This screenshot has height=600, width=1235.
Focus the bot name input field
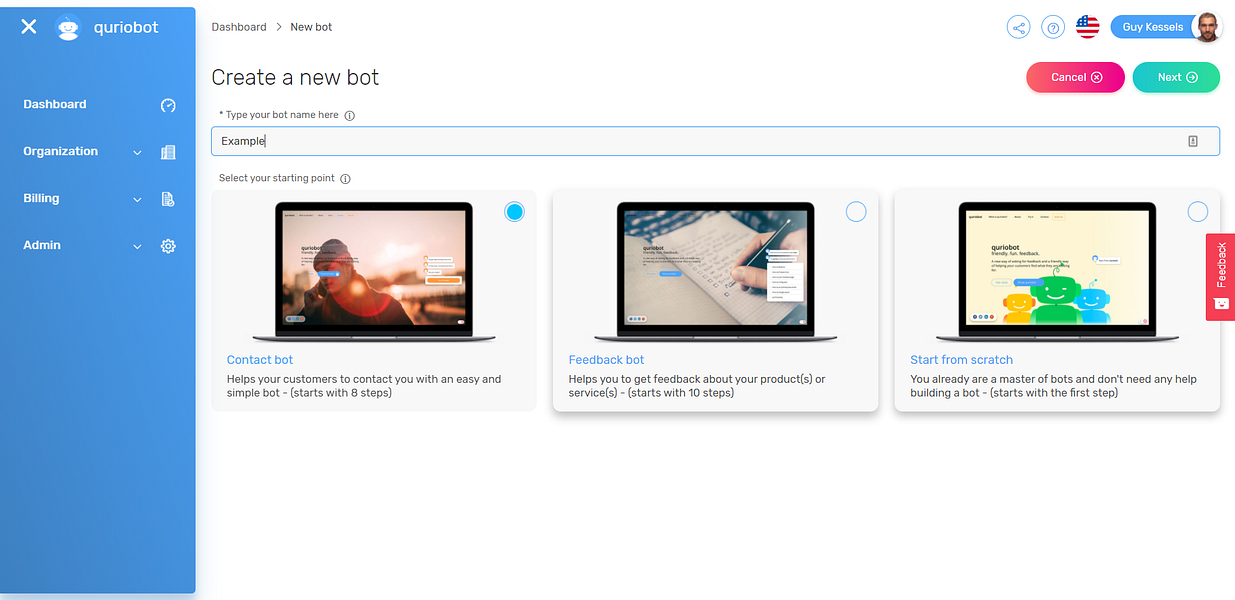point(715,141)
